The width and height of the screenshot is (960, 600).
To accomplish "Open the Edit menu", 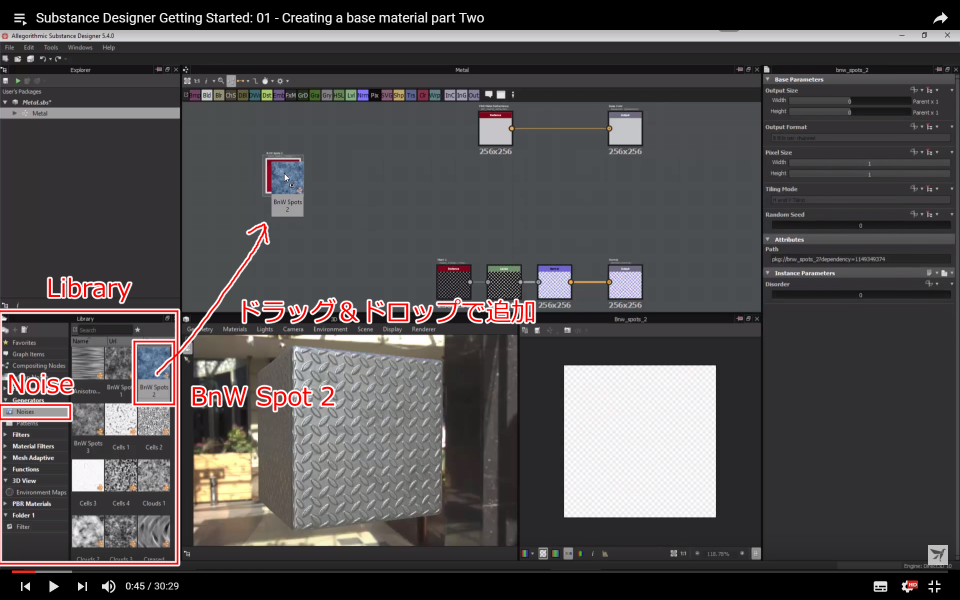I will (x=29, y=47).
